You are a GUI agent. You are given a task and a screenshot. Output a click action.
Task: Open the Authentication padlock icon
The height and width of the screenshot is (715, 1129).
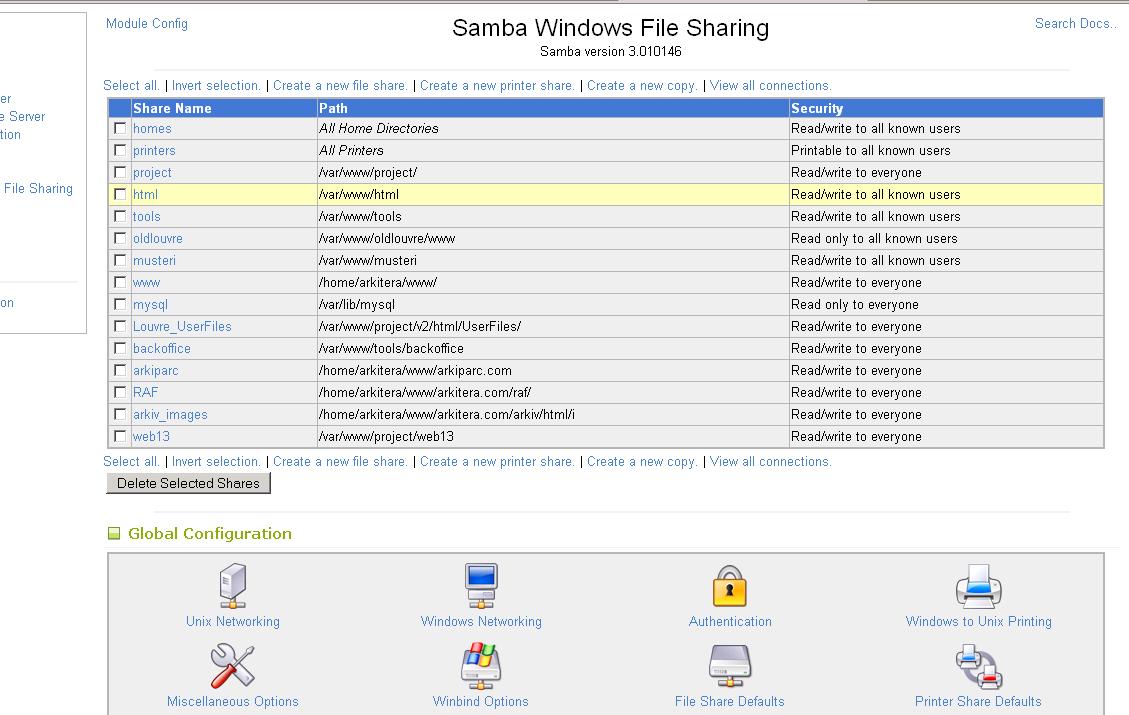(729, 586)
